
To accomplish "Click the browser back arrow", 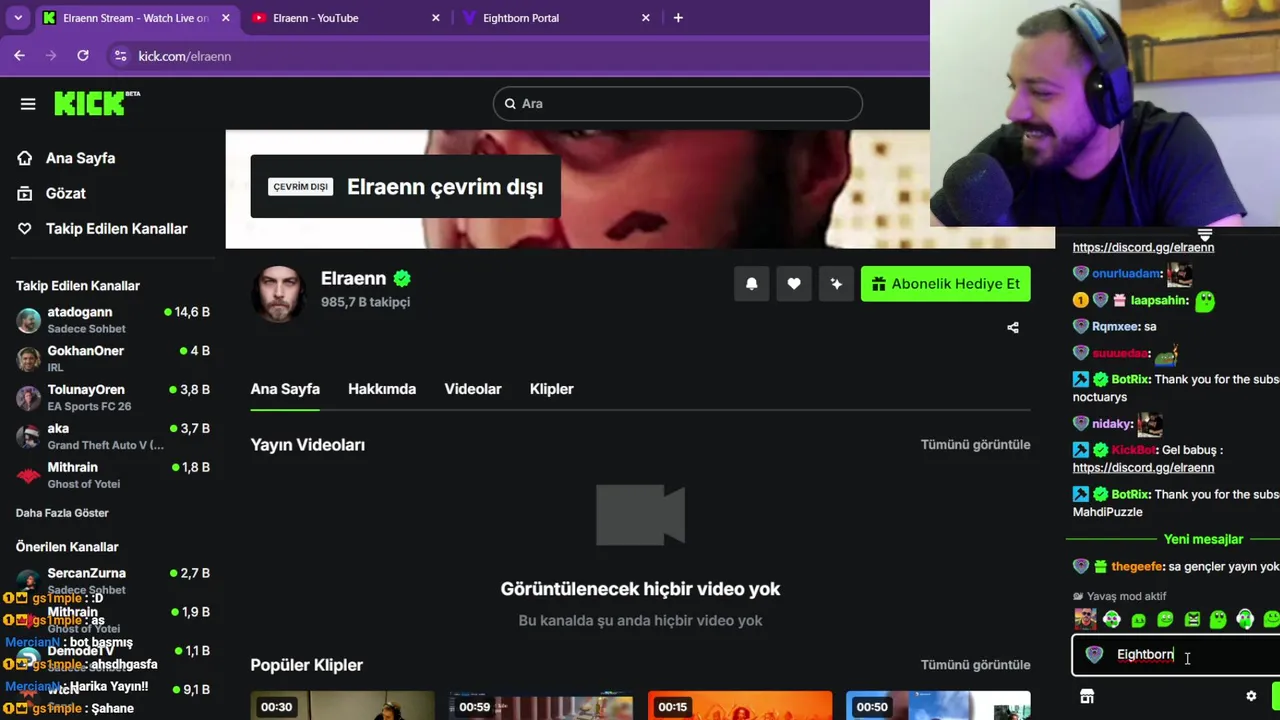I will [19, 56].
